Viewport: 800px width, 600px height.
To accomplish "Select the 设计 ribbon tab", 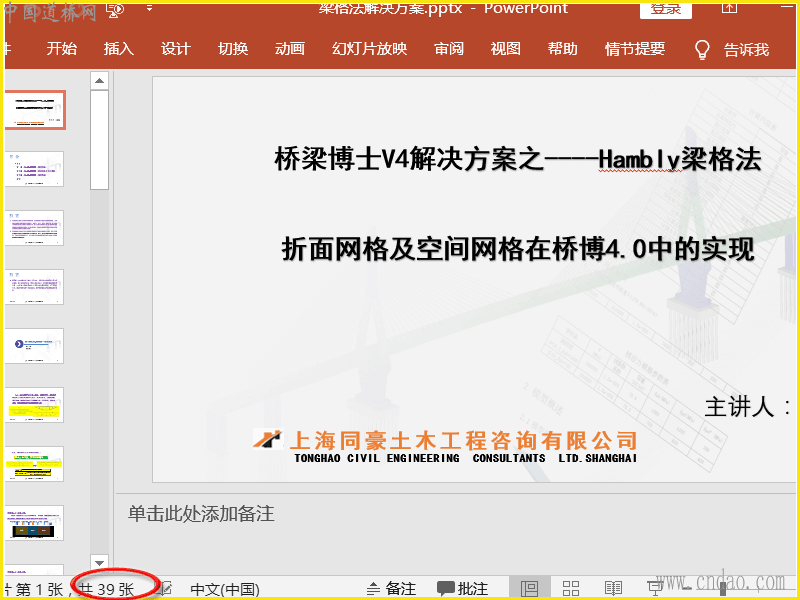I will [176, 49].
